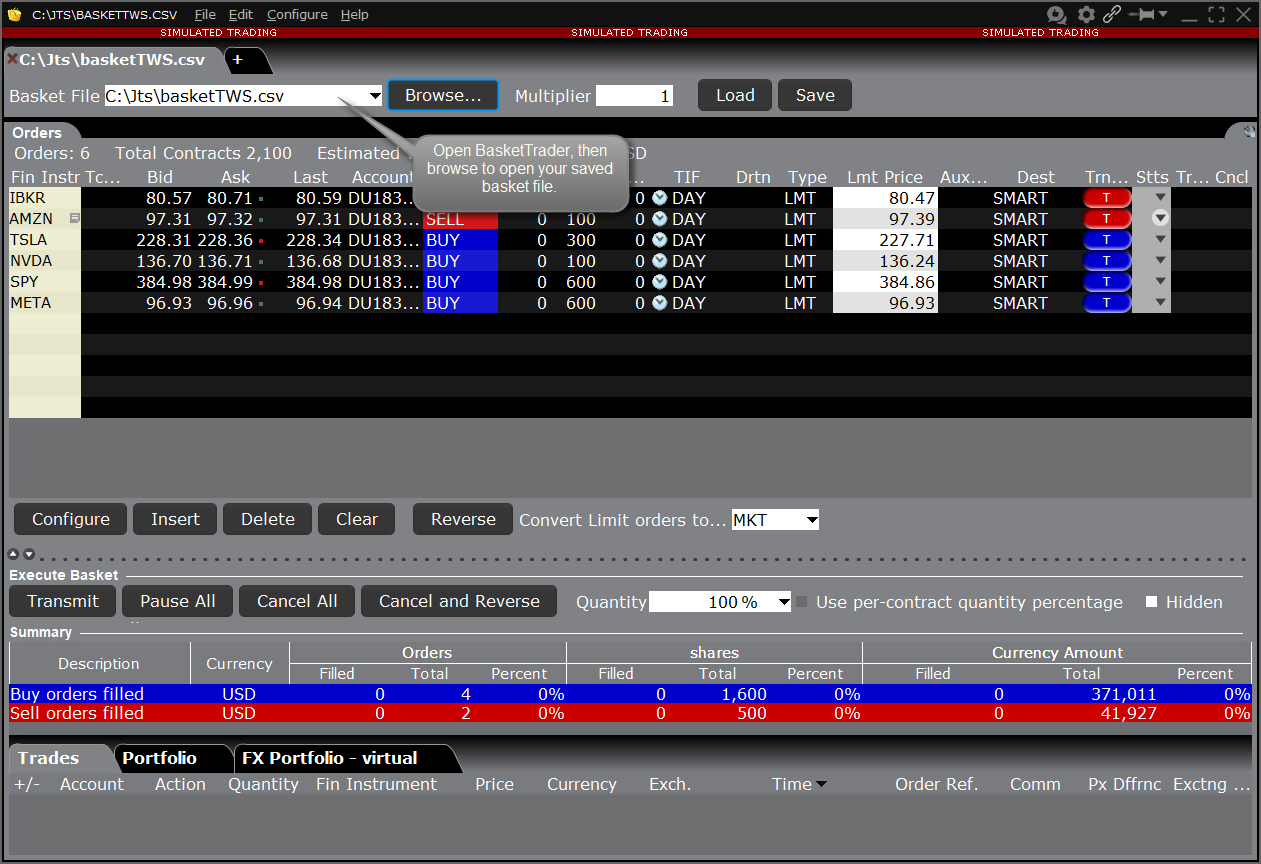The height and width of the screenshot is (864, 1261).
Task: Open the Quantity 100% dropdown
Action: click(781, 602)
